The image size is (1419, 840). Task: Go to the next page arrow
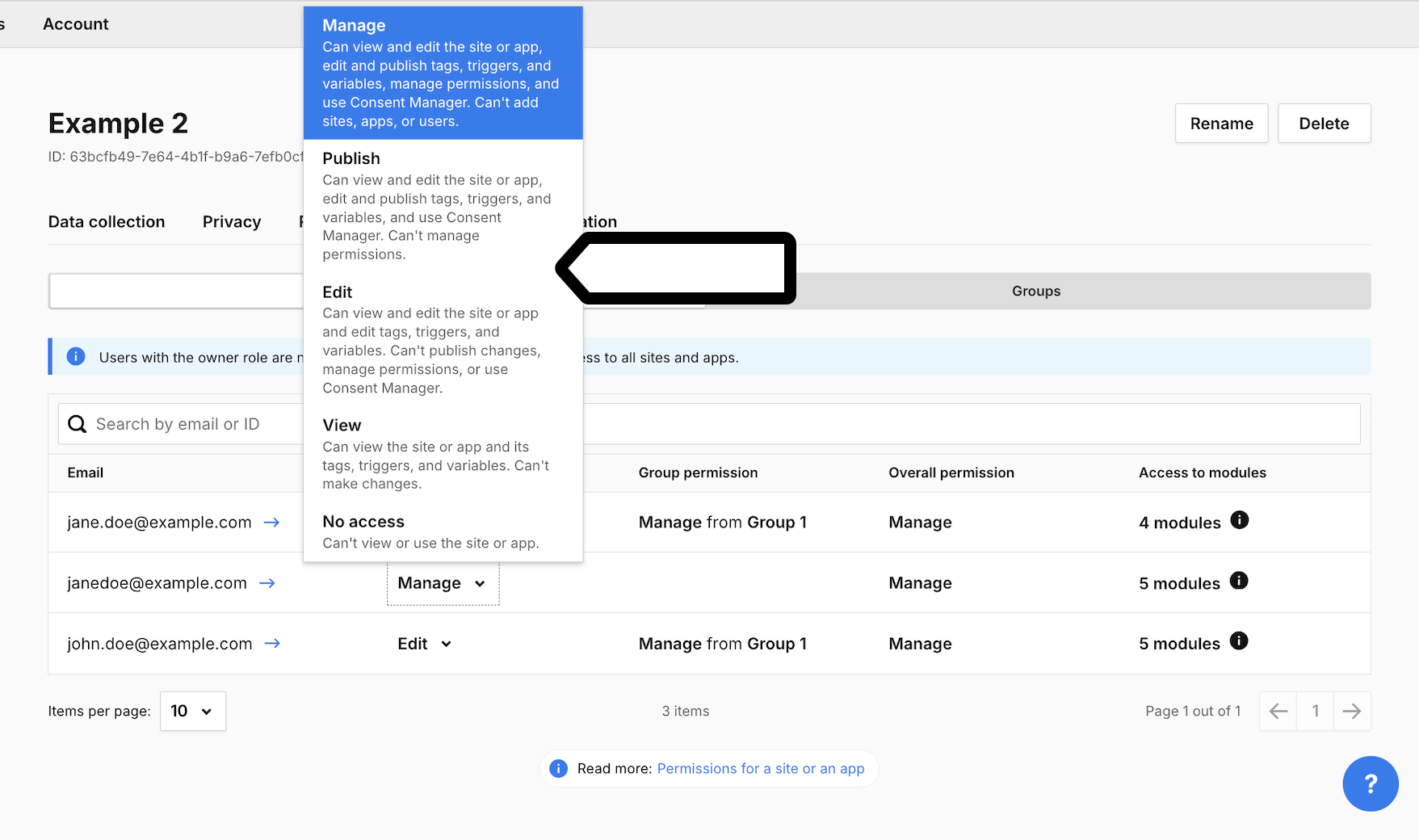click(x=1352, y=711)
